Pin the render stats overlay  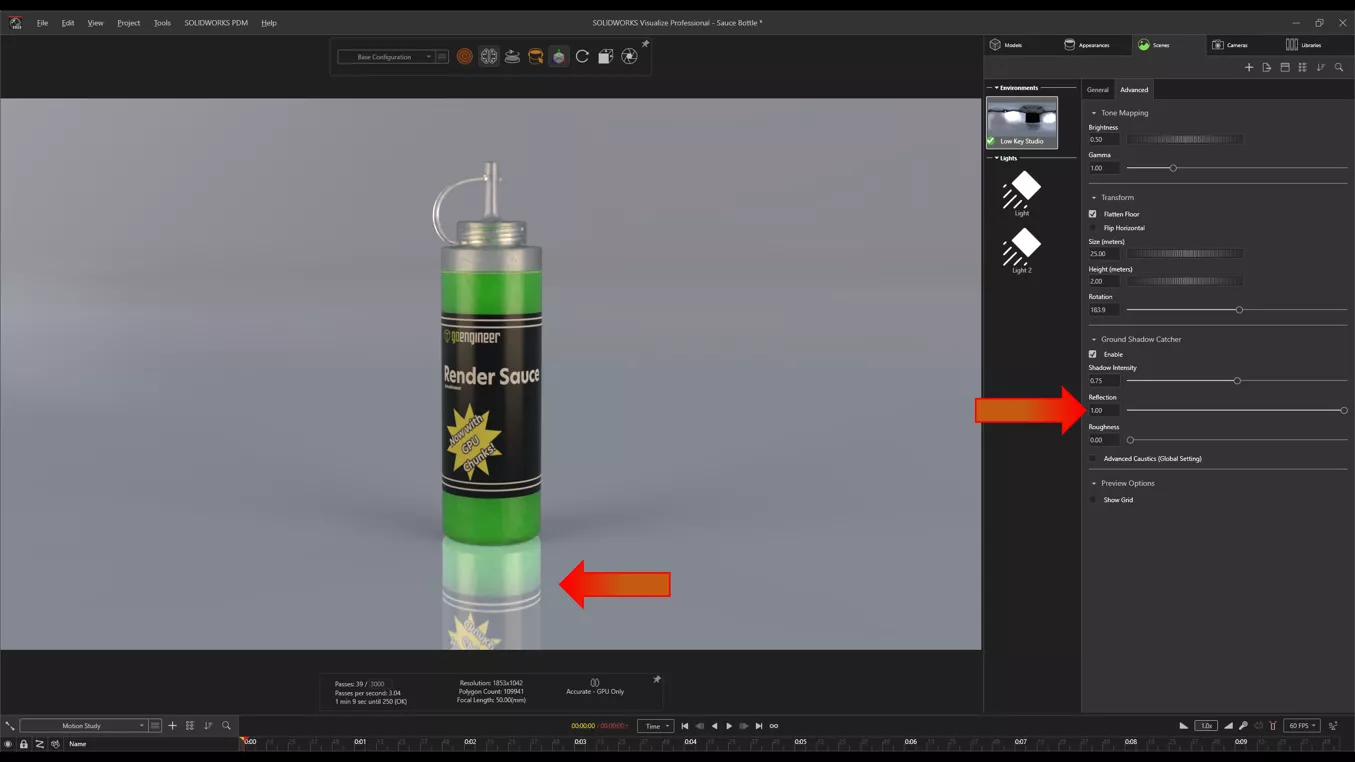[657, 680]
